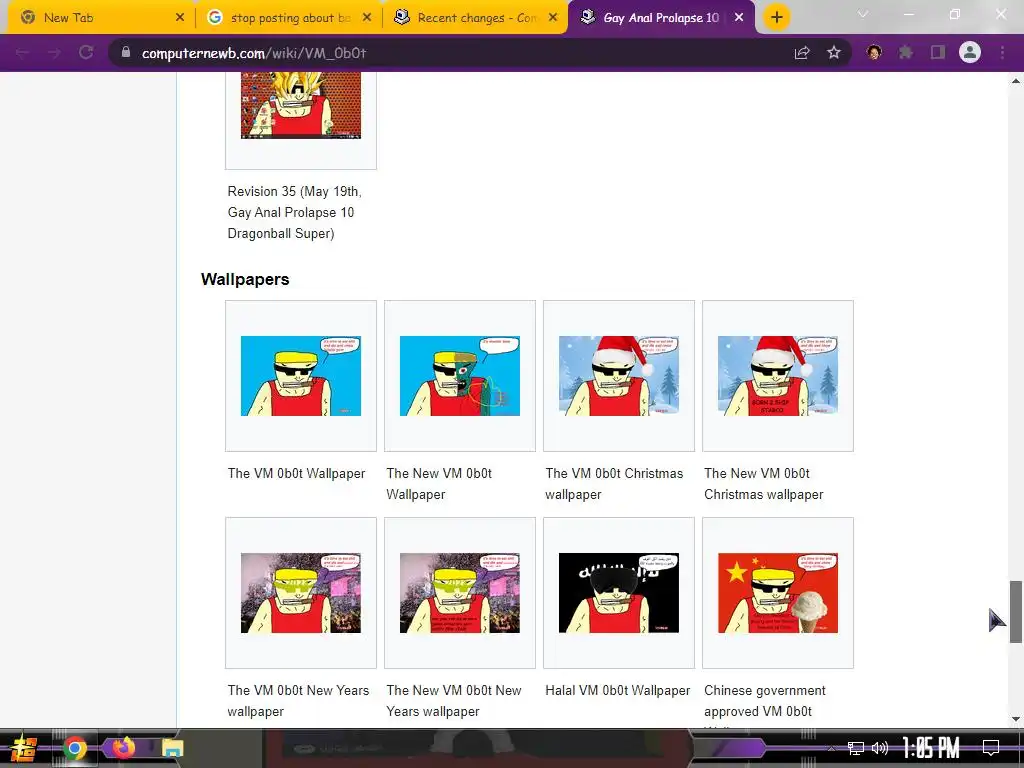The width and height of the screenshot is (1024, 768).
Task: Open the New VM 0b0t New Years thumbnail
Action: (460, 593)
